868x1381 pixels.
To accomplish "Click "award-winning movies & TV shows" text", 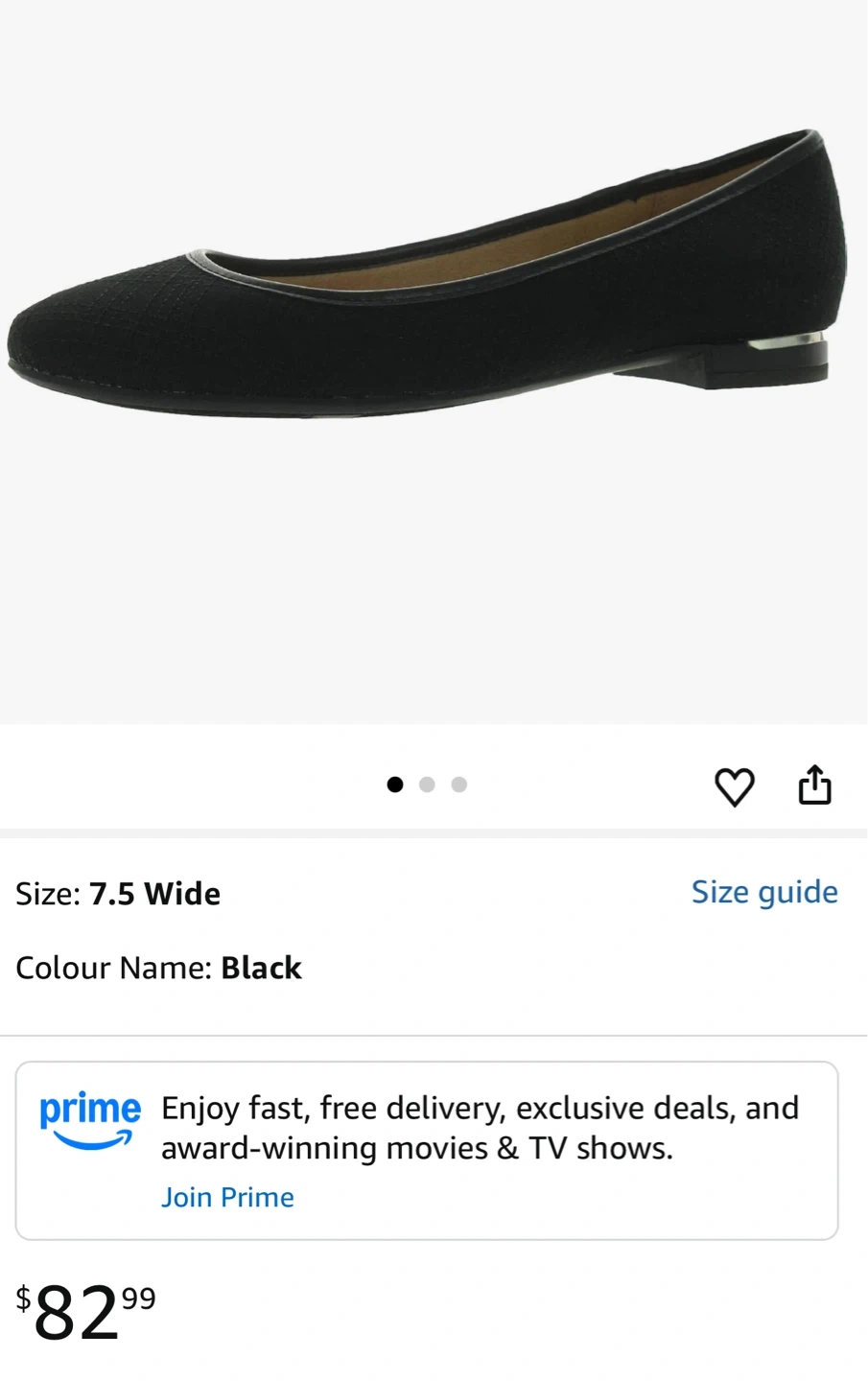I will [416, 1148].
